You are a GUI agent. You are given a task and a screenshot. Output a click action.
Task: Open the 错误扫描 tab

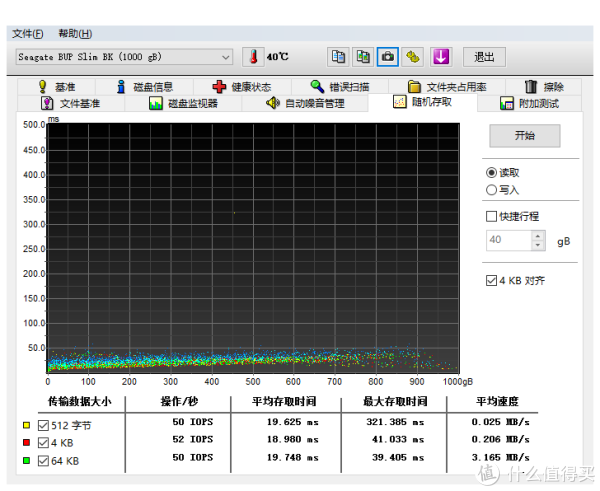[x=340, y=87]
